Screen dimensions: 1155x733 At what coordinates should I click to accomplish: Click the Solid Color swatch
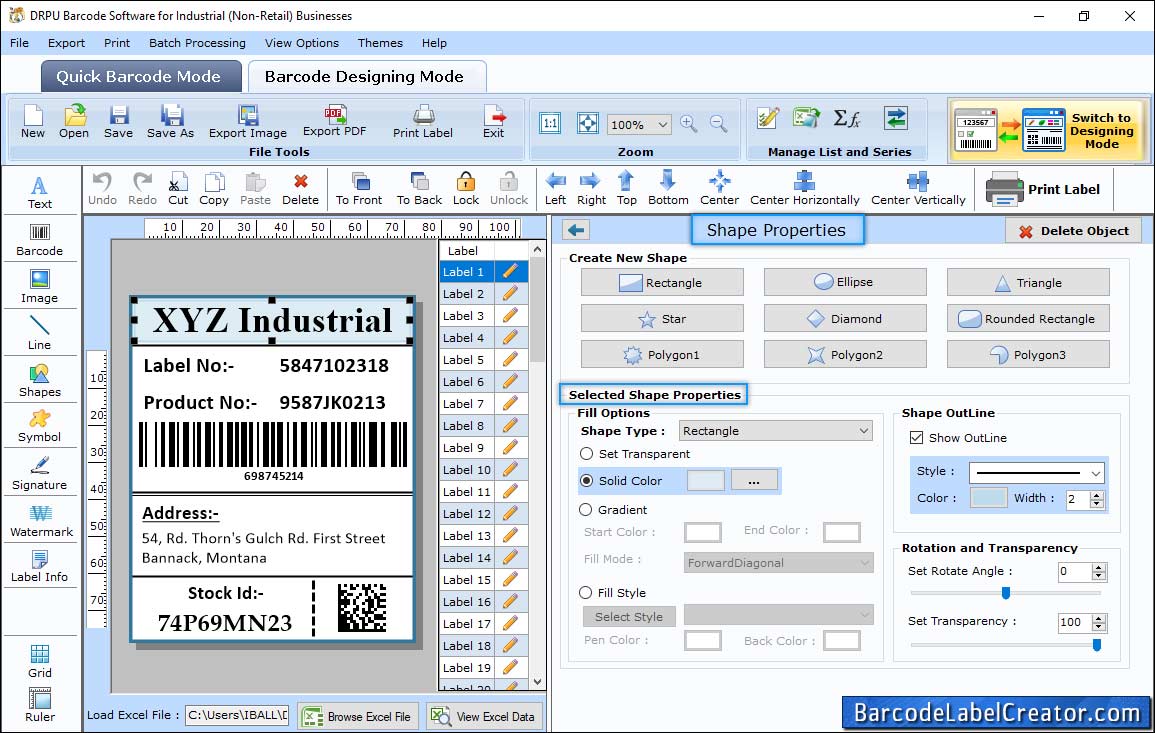(706, 480)
